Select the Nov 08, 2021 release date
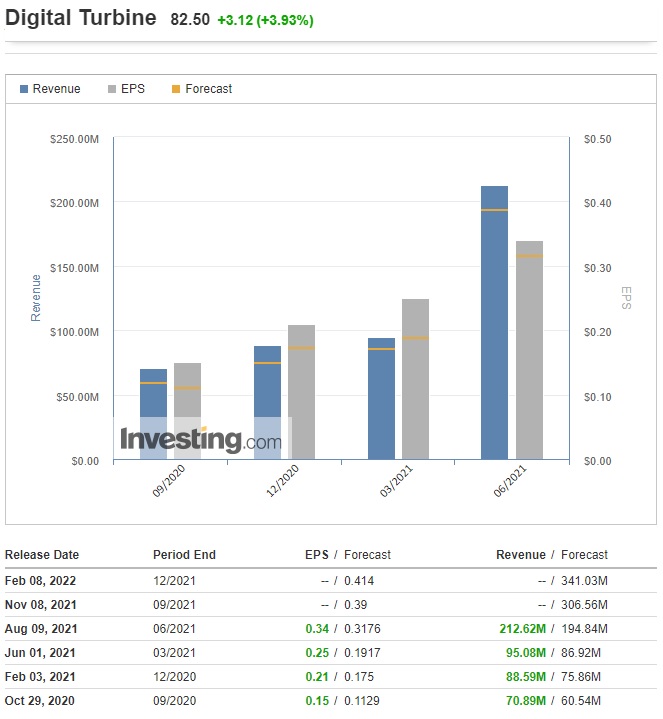 40,605
